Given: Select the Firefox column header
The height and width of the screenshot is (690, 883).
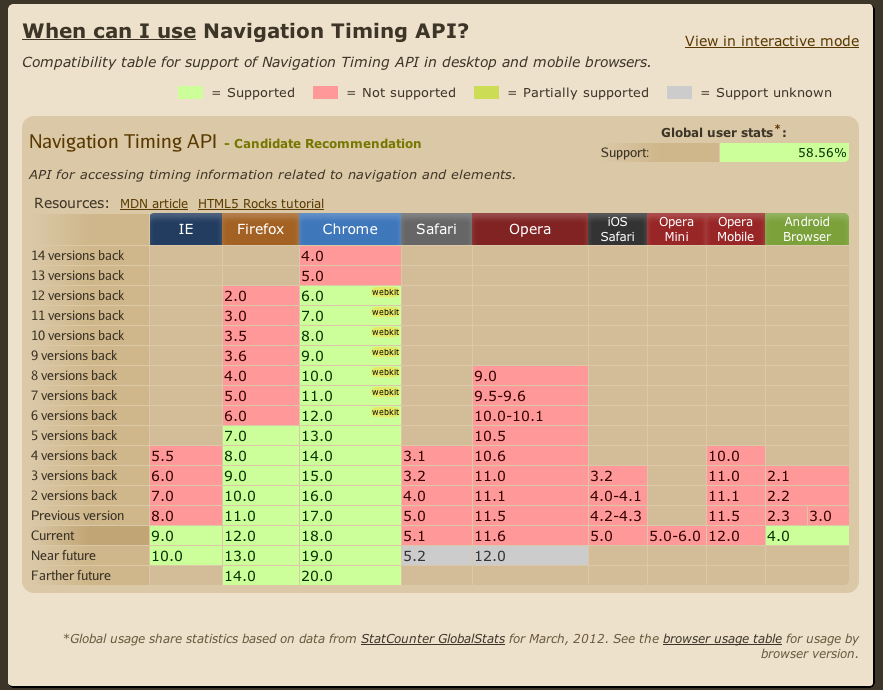Looking at the screenshot, I should pos(260,229).
